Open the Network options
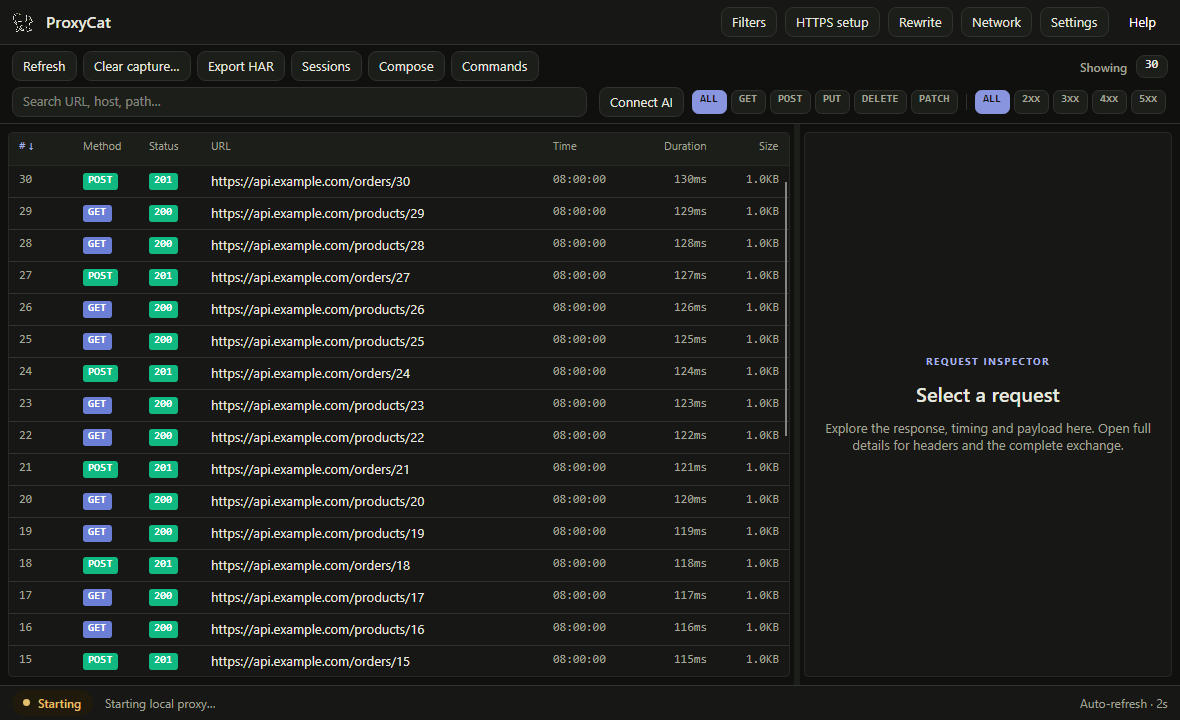The width and height of the screenshot is (1180, 720). pos(996,23)
